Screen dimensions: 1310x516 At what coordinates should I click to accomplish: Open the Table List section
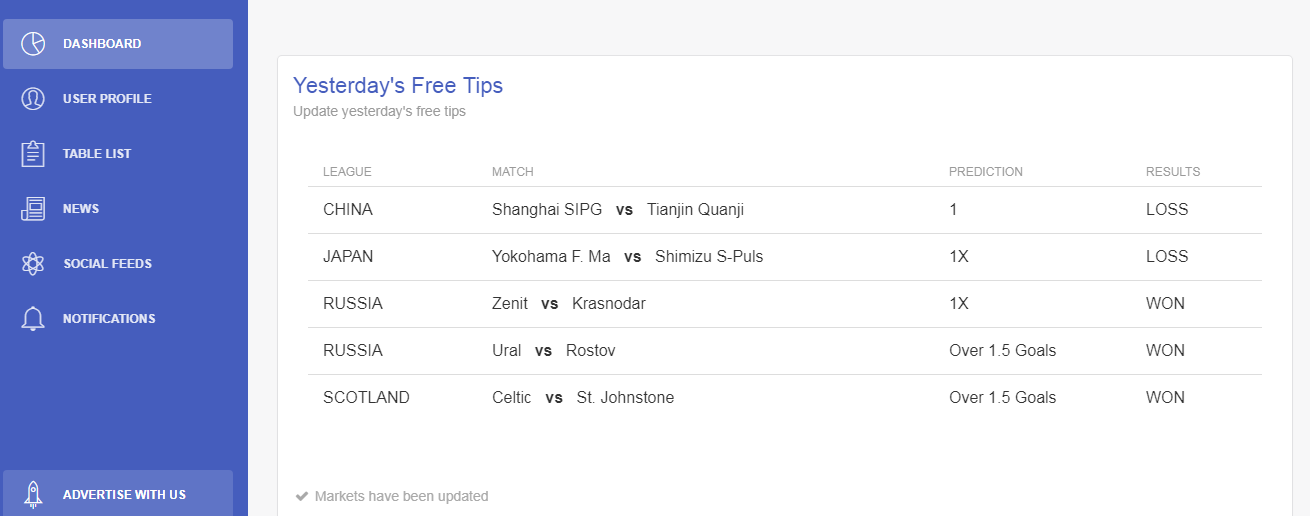(x=97, y=154)
